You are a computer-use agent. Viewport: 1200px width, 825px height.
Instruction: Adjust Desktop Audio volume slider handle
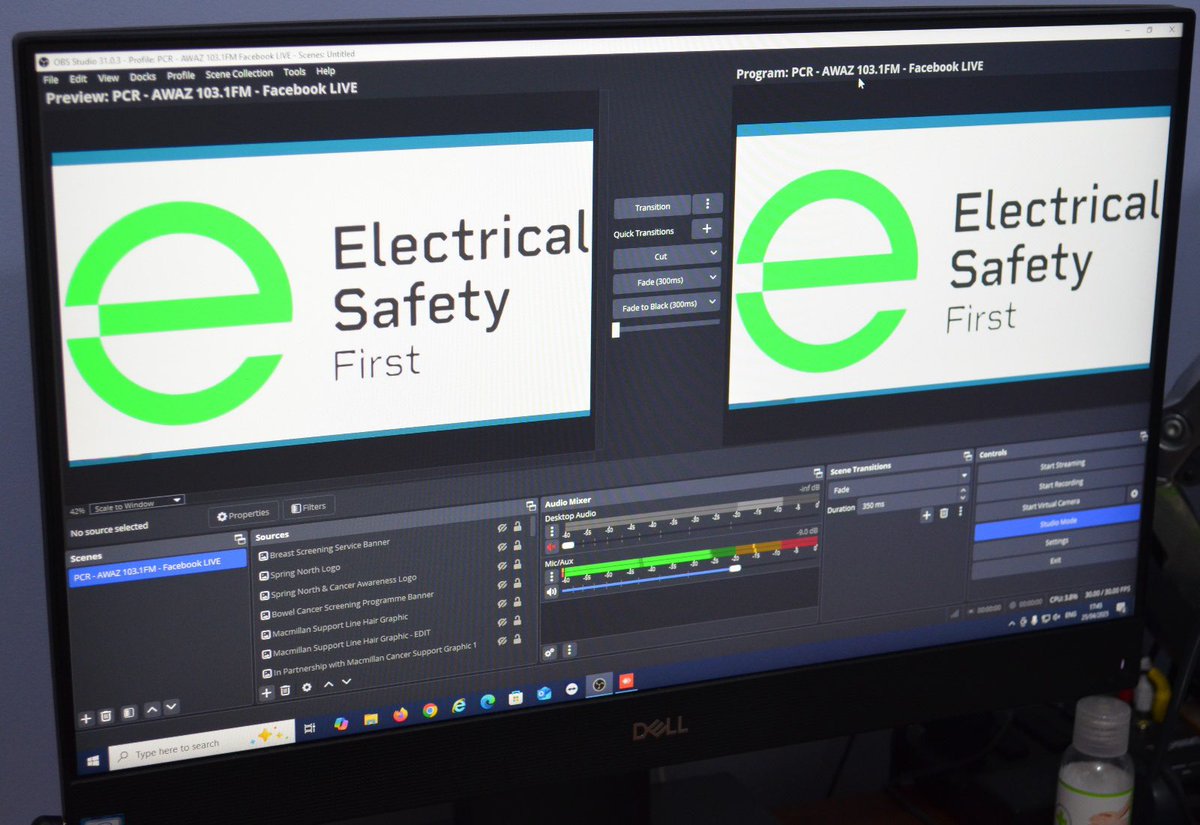(x=568, y=547)
